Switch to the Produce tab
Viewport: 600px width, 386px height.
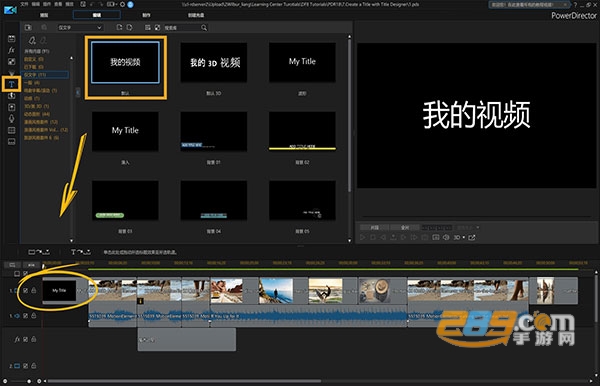tap(146, 15)
